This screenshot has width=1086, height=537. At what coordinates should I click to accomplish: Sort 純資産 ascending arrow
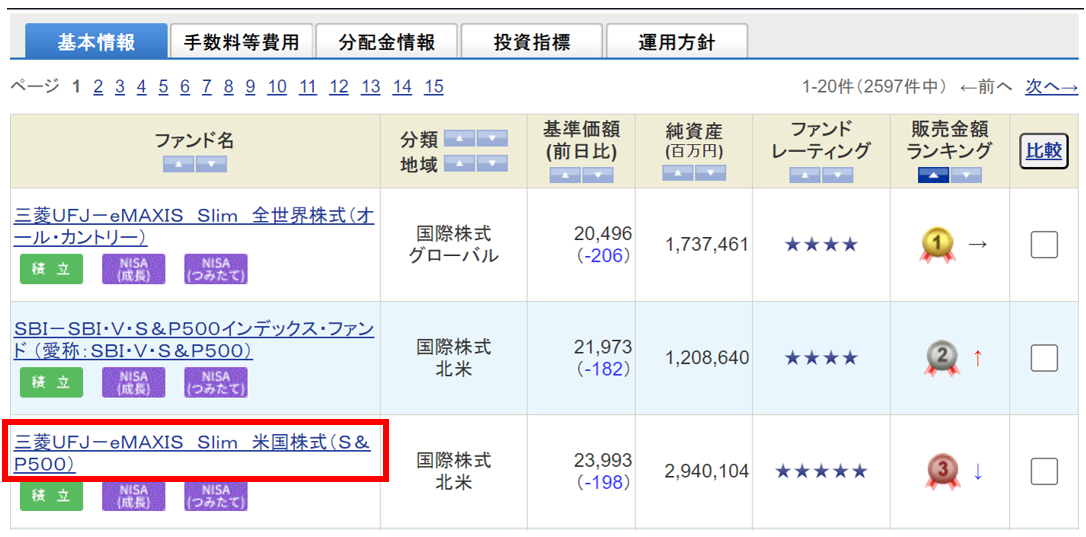pos(677,173)
